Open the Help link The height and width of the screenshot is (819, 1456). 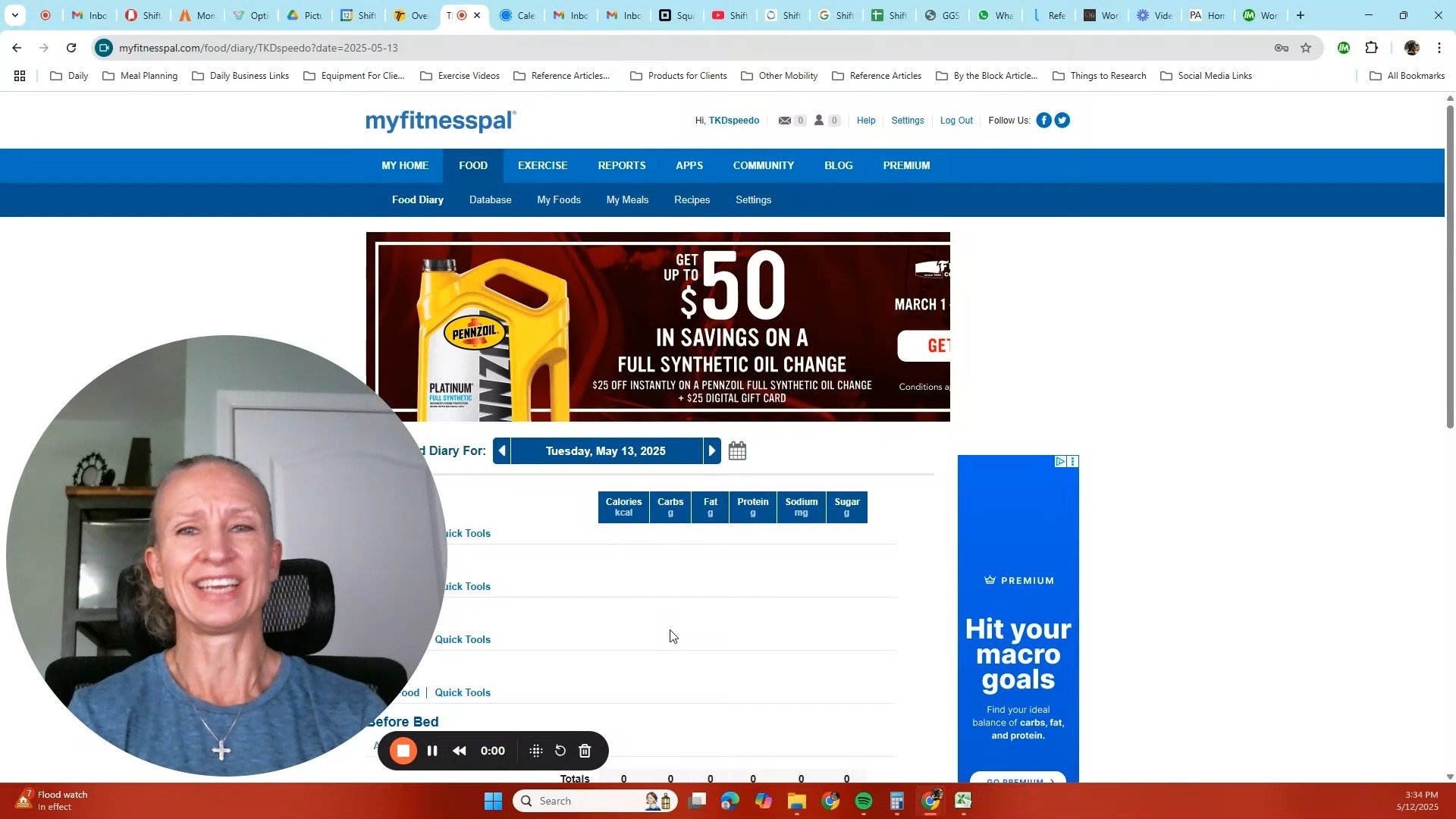(866, 121)
